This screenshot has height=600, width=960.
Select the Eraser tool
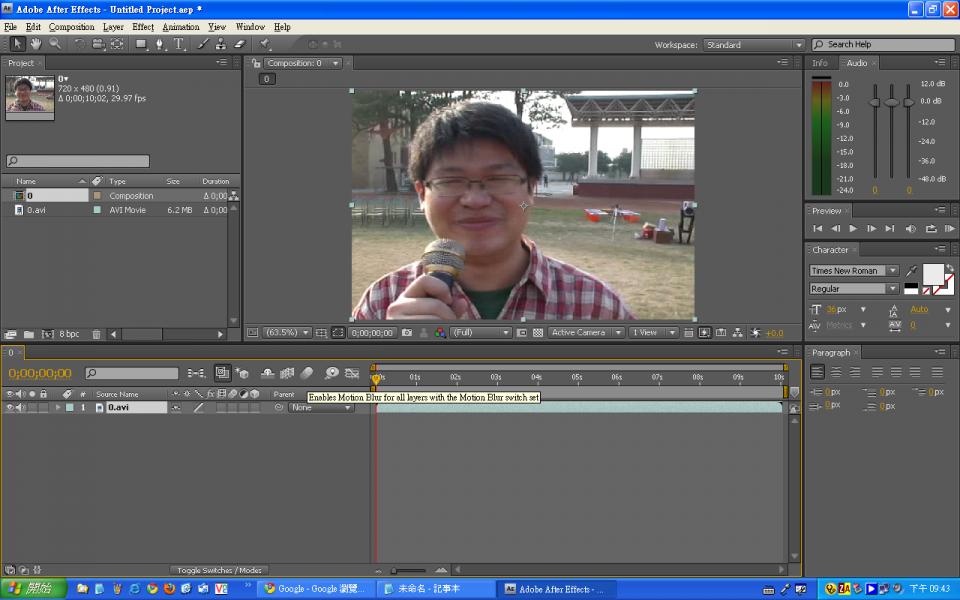[x=239, y=44]
